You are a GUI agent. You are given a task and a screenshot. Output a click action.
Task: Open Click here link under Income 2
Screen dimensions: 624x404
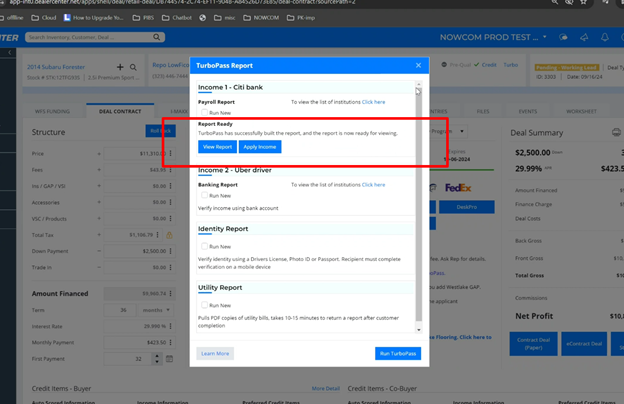[373, 185]
